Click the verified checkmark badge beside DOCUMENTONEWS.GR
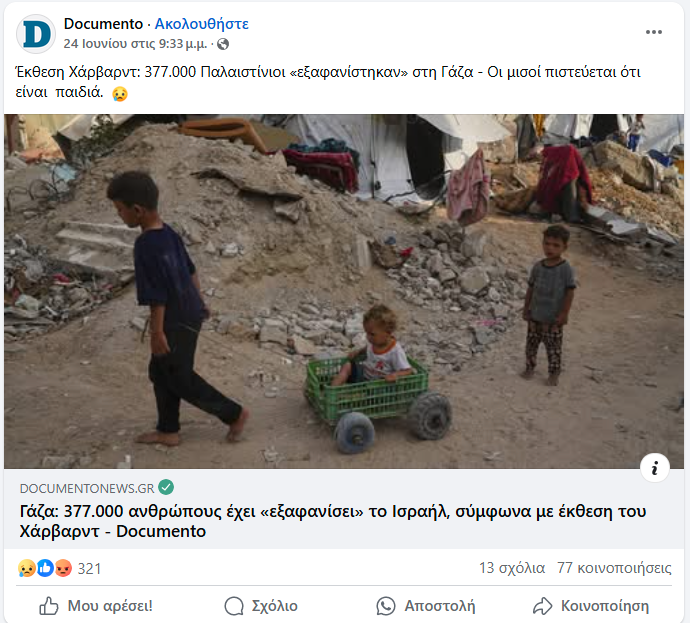This screenshot has width=690, height=623. point(166,487)
